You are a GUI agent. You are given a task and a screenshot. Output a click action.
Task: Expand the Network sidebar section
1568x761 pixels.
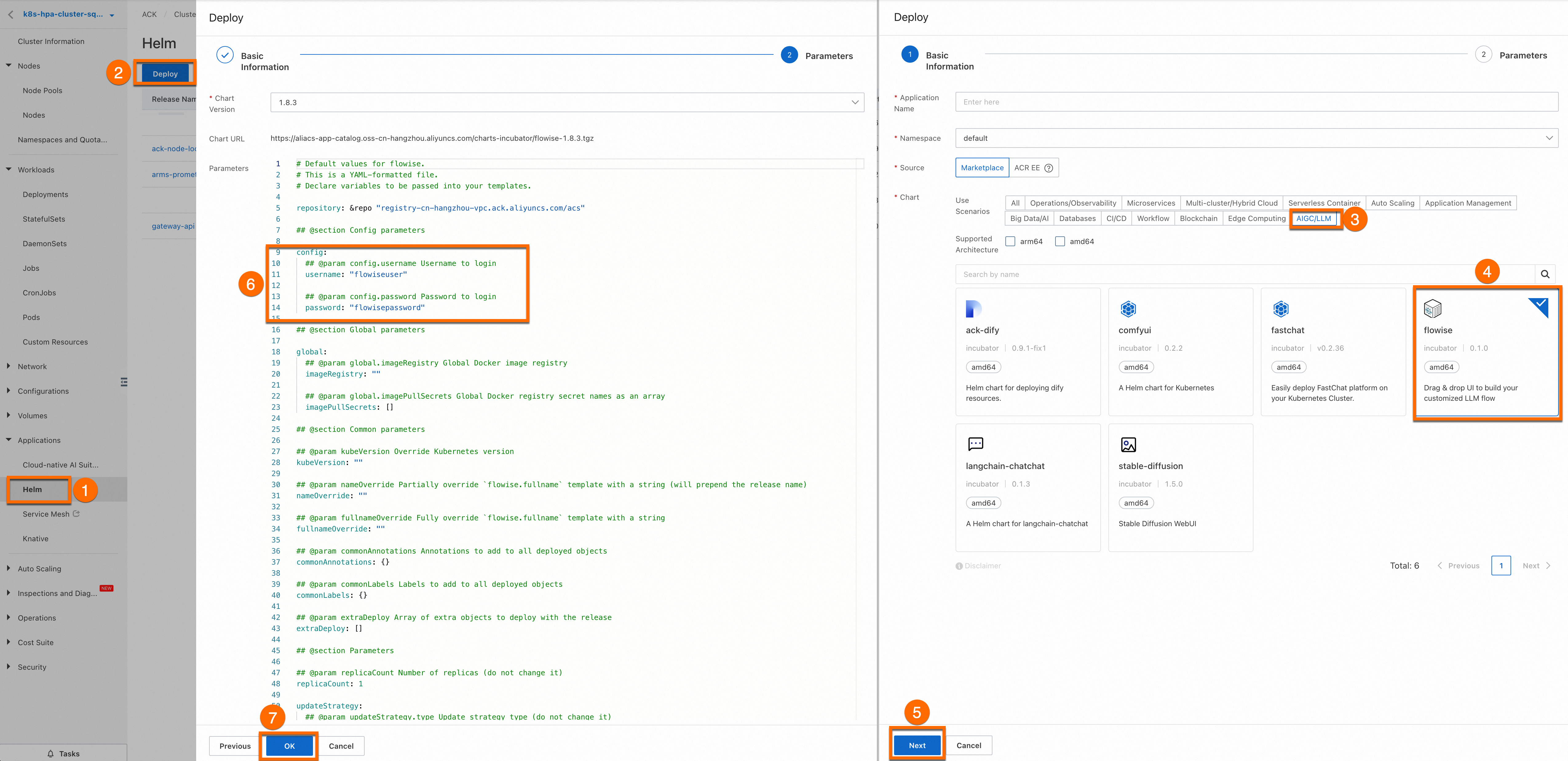tap(32, 366)
